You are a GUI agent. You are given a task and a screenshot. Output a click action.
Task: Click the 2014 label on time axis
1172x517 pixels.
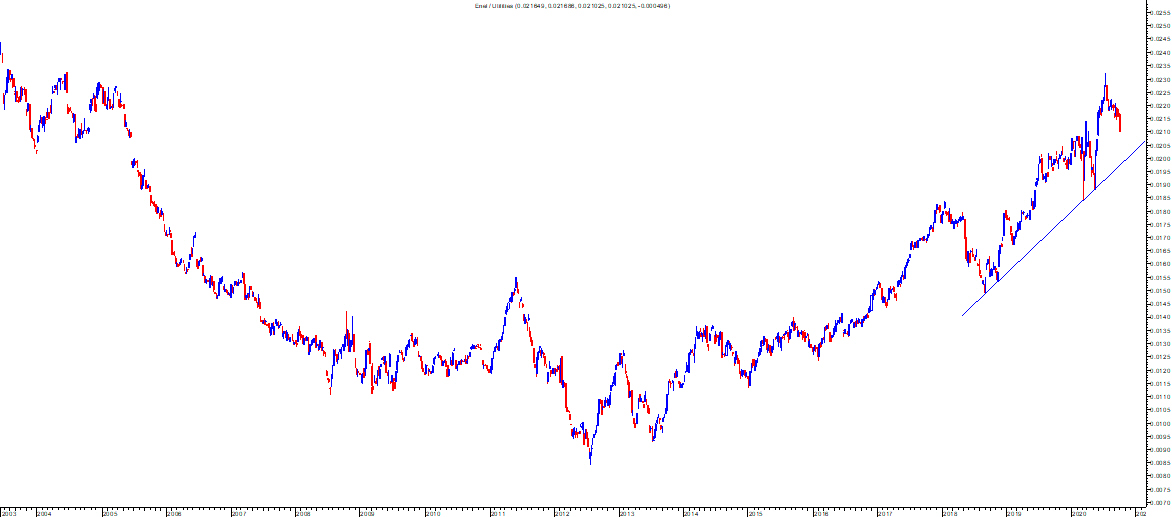click(692, 513)
